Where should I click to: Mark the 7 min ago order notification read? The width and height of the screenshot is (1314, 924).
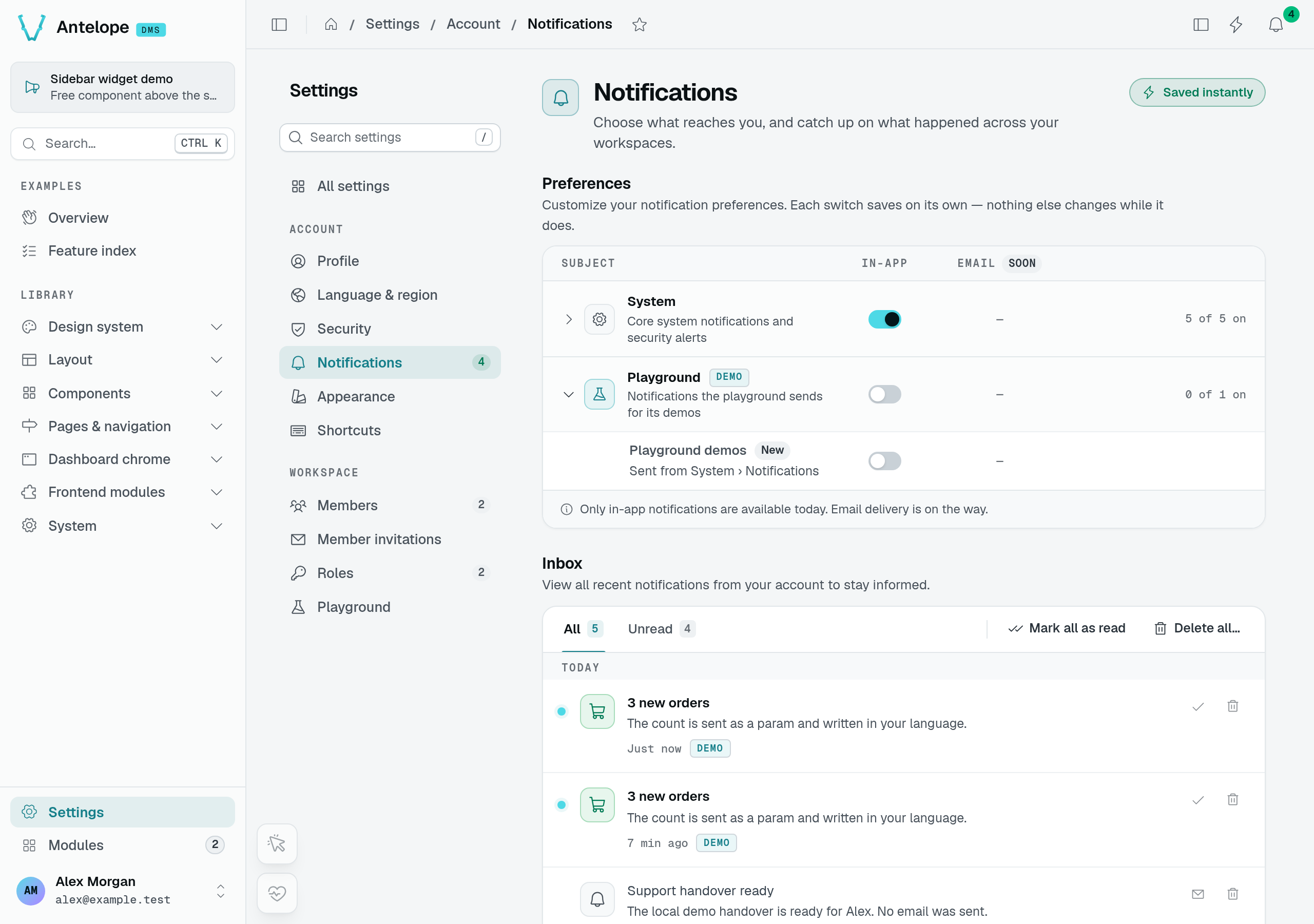1198,800
